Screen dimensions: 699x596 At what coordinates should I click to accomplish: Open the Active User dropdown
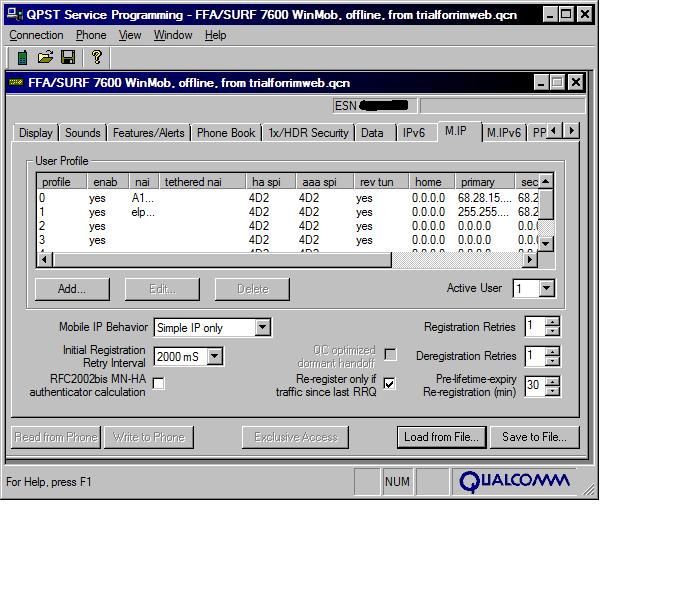tap(546, 288)
